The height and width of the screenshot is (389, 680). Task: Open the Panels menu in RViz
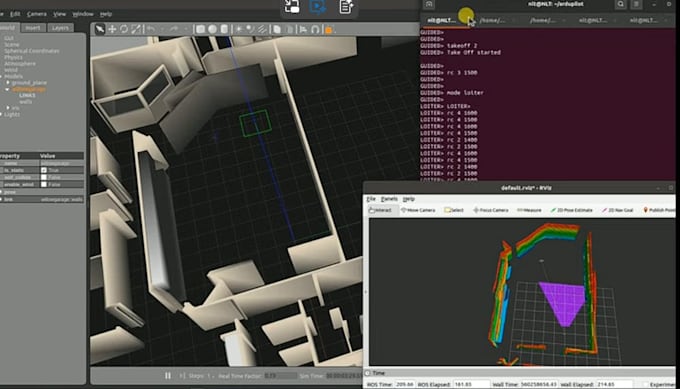click(x=389, y=199)
